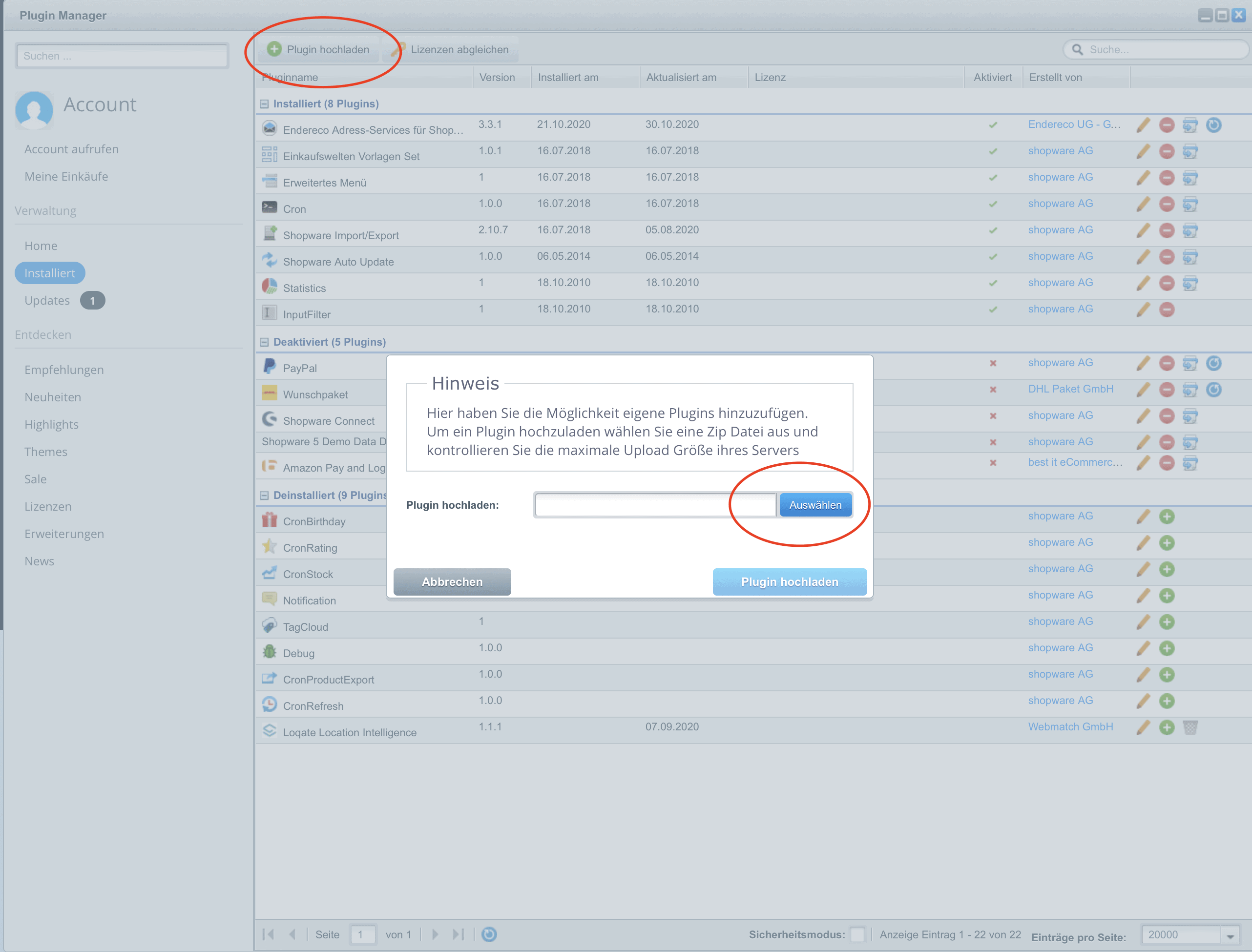
Task: Click the red deactivate icon for Statistics
Action: pyautogui.click(x=1167, y=283)
